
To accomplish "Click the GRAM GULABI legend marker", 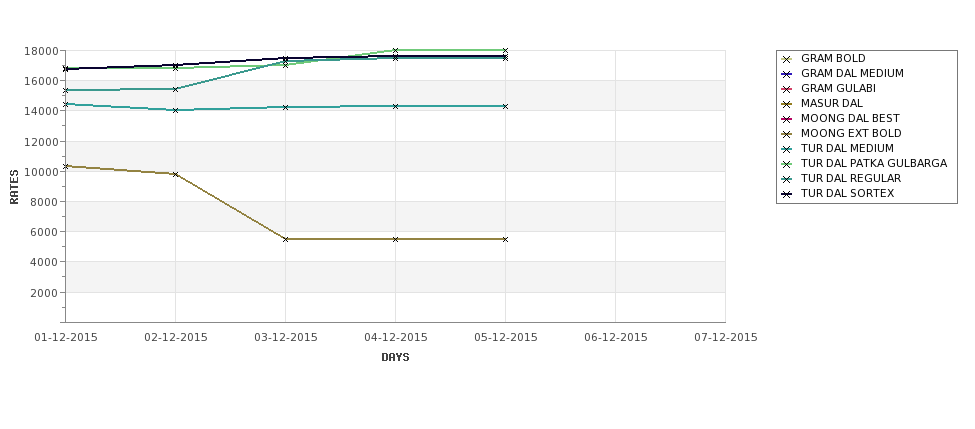I will [x=787, y=89].
